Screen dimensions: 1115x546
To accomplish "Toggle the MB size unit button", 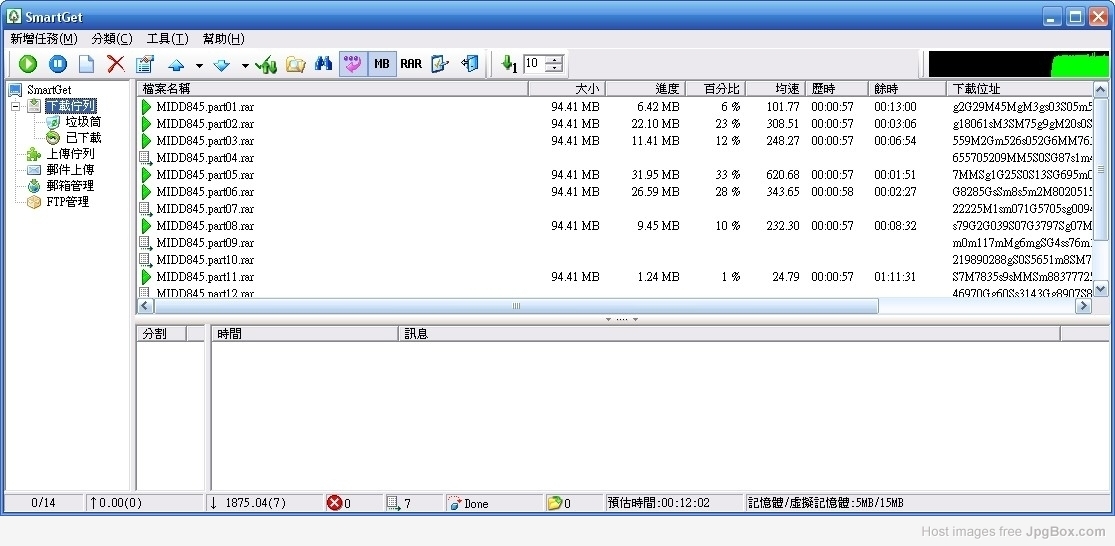I will click(x=382, y=64).
